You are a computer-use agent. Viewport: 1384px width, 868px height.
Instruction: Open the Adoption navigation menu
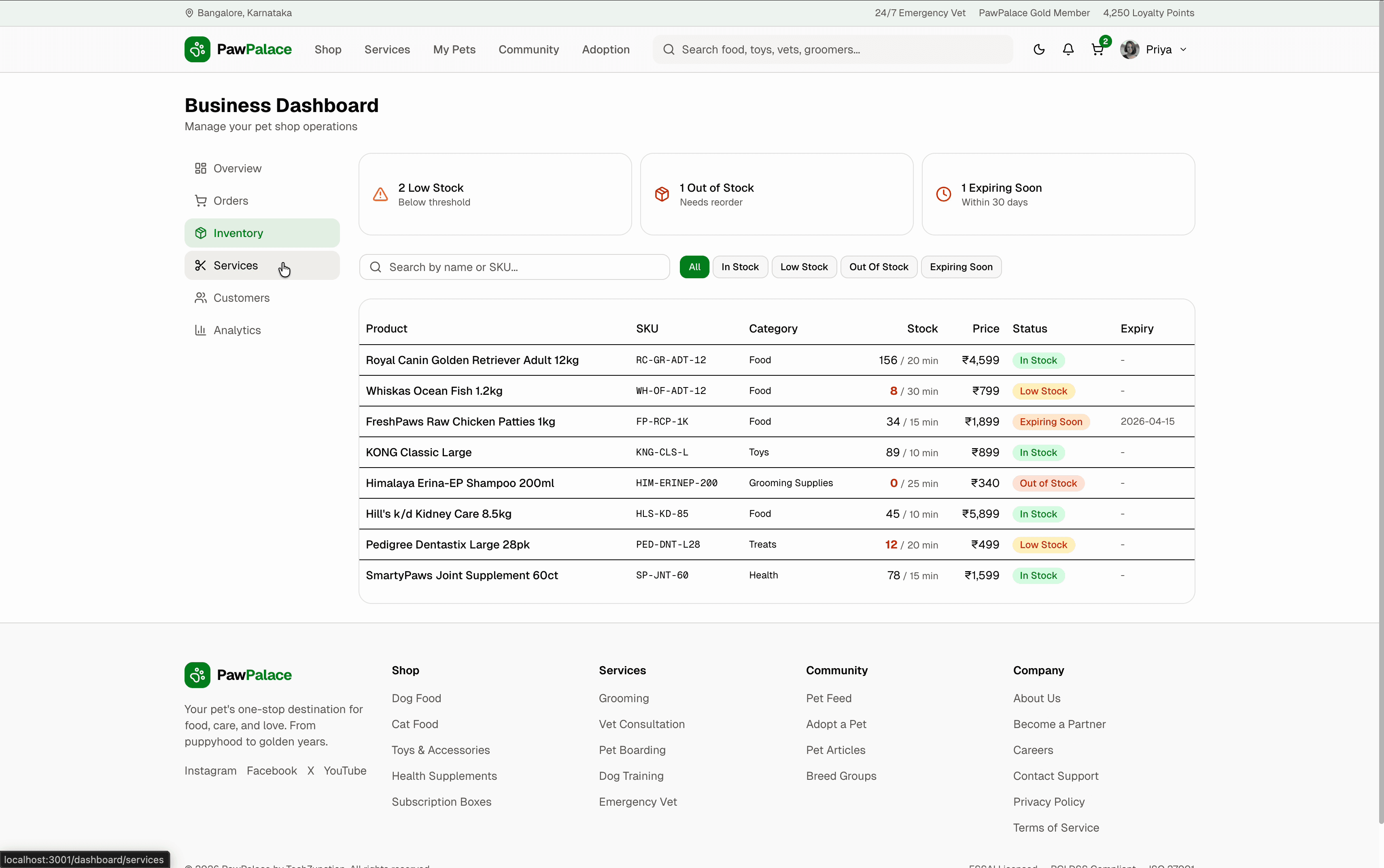tap(605, 49)
